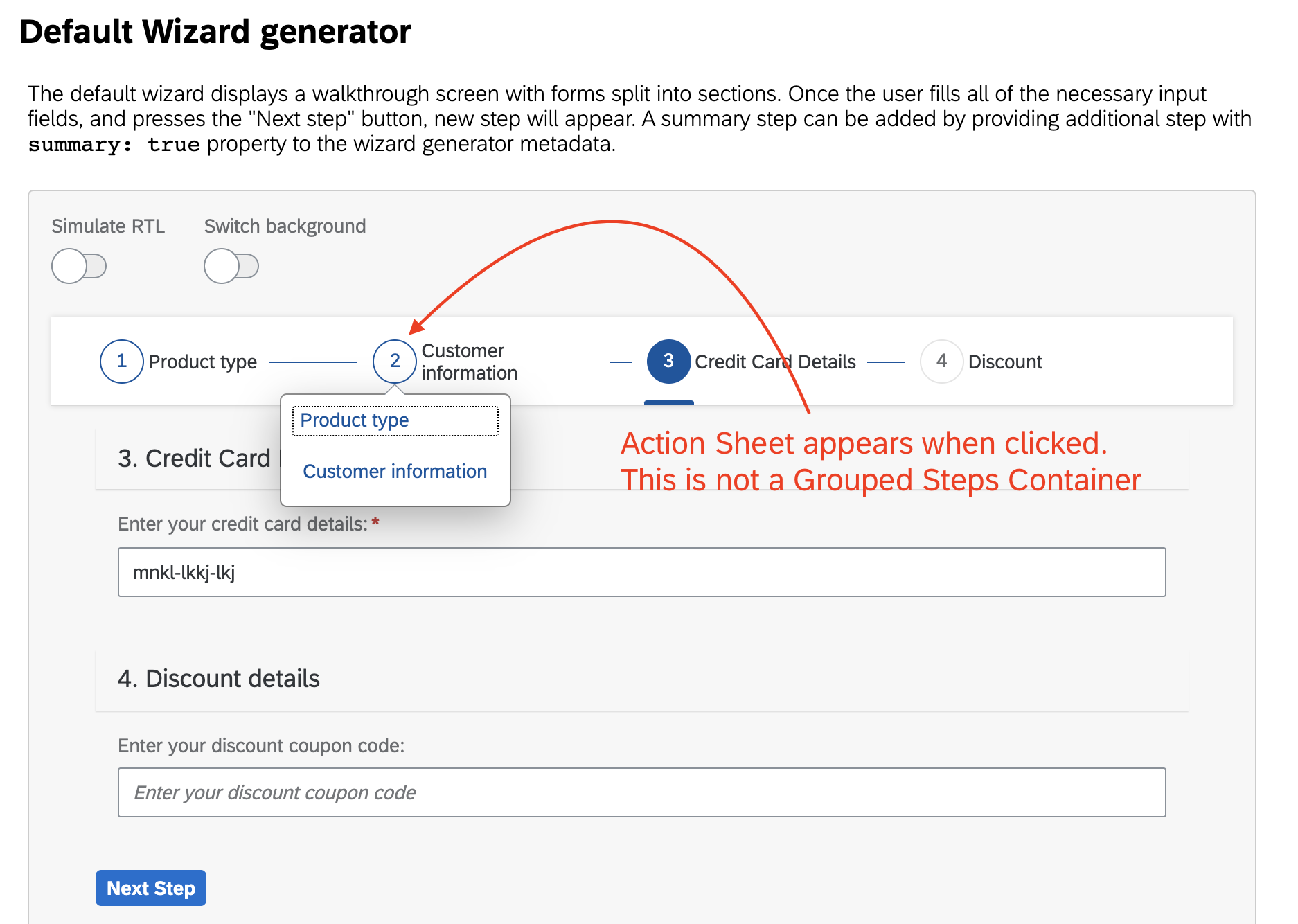Click the step 1 circle icon
This screenshot has width=1298, height=924.
tap(121, 361)
